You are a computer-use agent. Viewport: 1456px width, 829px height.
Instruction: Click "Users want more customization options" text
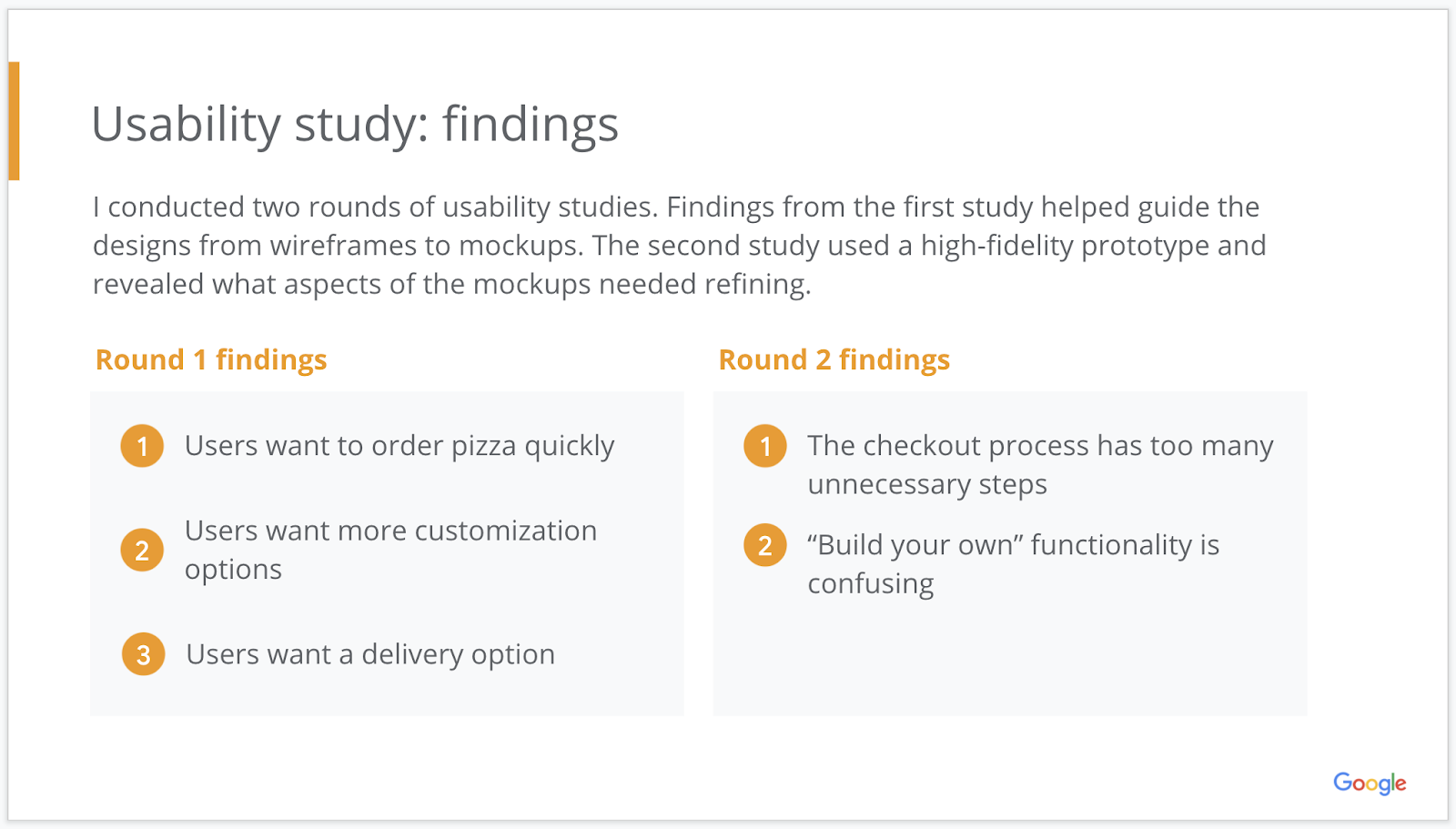pos(390,550)
